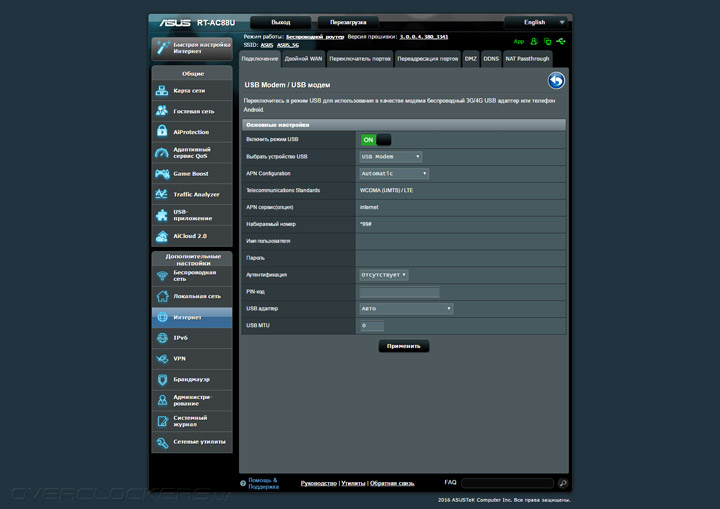The image size is (720, 509).
Task: Click USB status icon in header
Action: 562,42
